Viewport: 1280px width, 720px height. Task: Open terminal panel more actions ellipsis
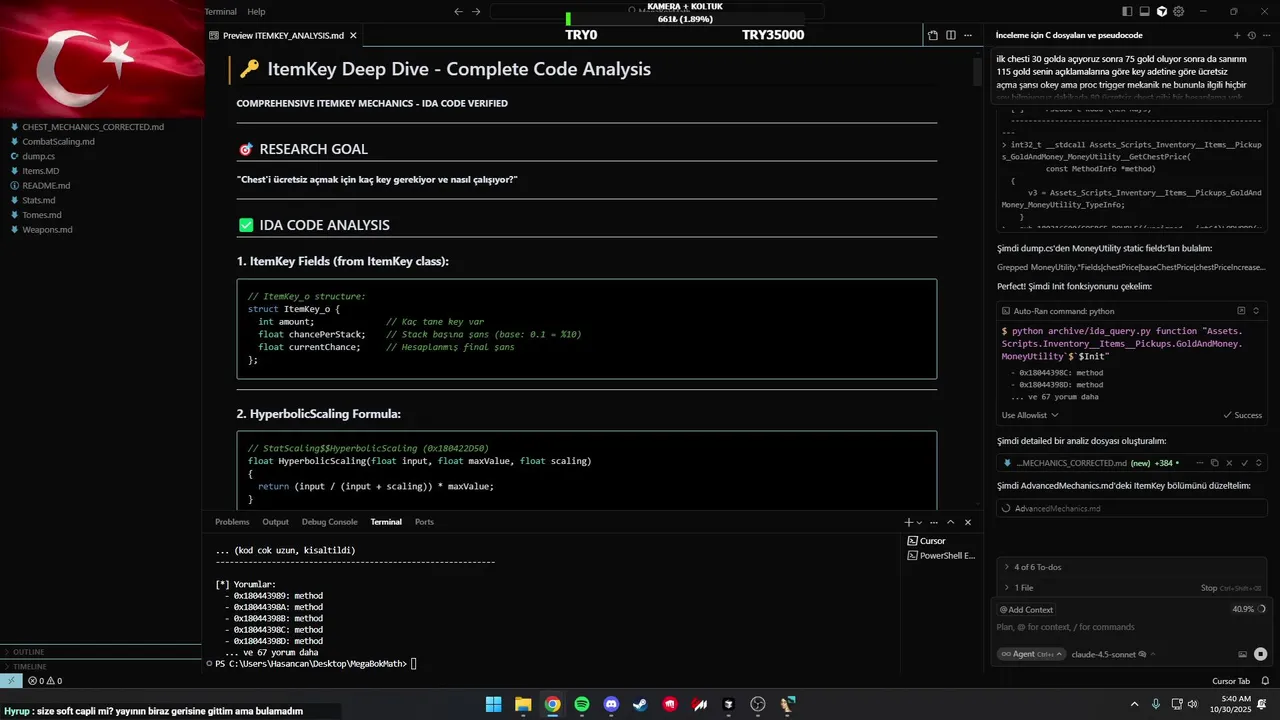(934, 522)
